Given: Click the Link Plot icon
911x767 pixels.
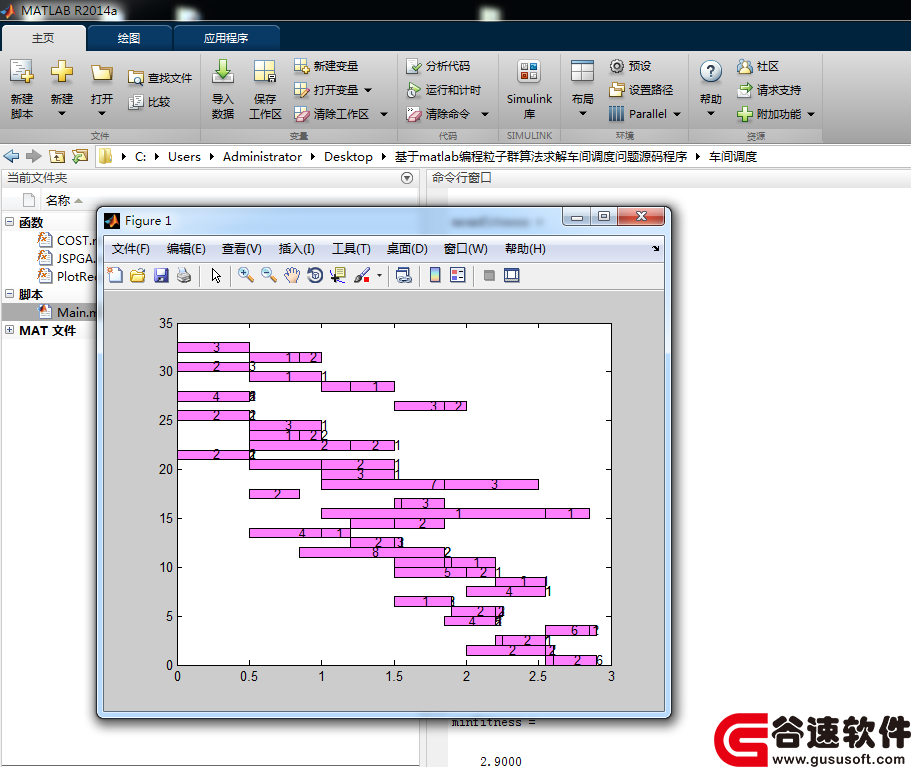Looking at the screenshot, I should pyautogui.click(x=404, y=275).
